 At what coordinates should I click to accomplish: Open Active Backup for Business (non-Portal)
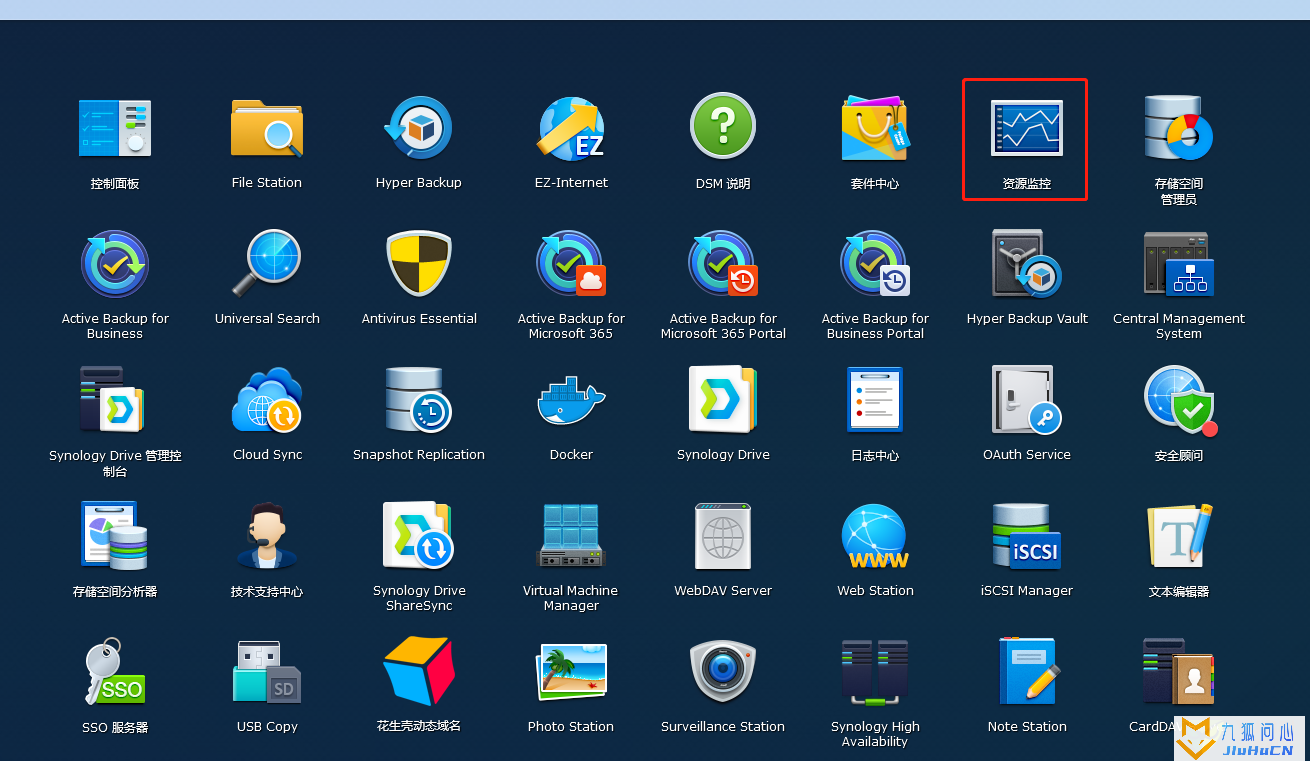(x=115, y=263)
